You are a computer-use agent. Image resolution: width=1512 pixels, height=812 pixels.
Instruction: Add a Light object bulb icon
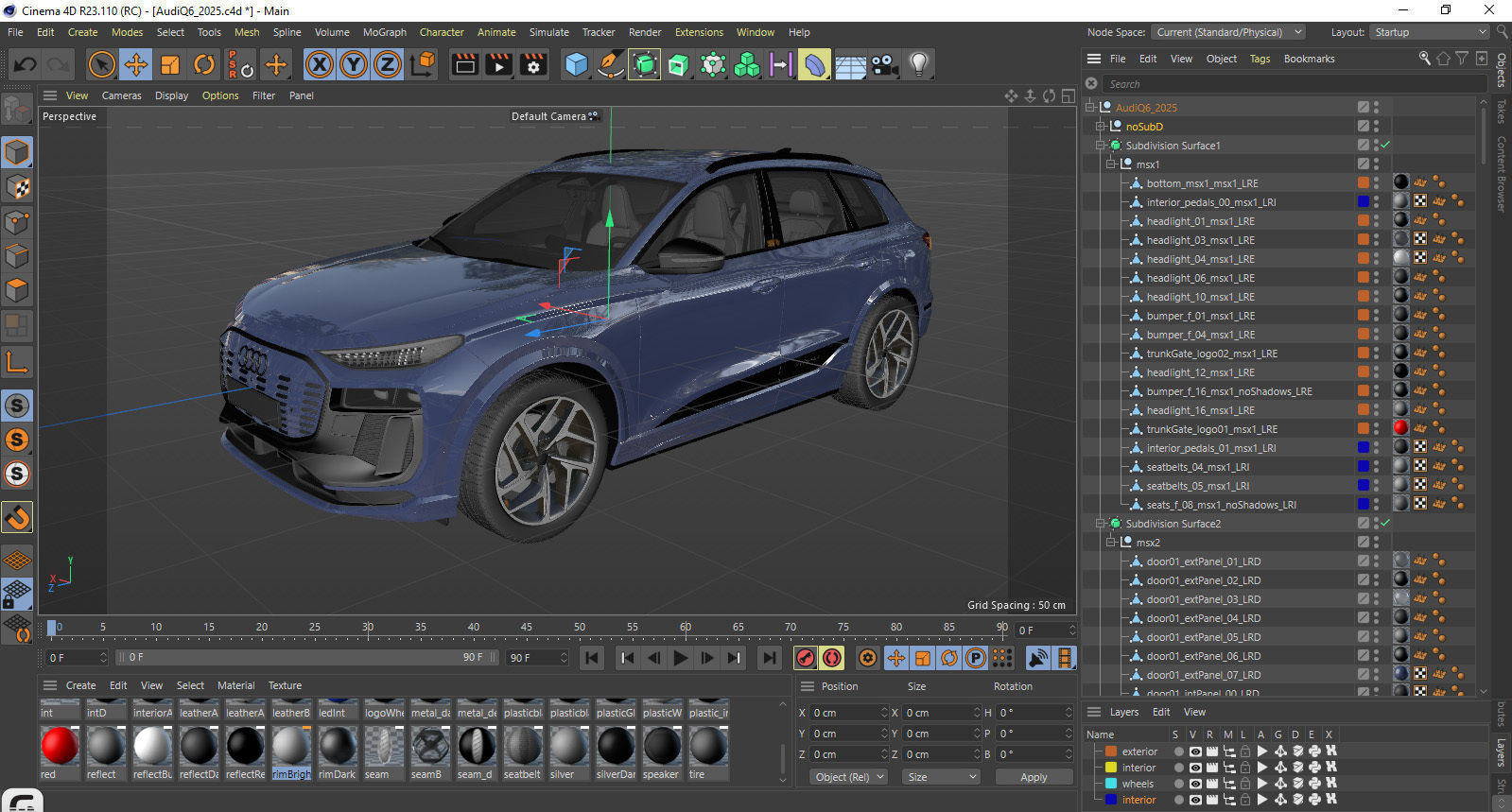918,64
